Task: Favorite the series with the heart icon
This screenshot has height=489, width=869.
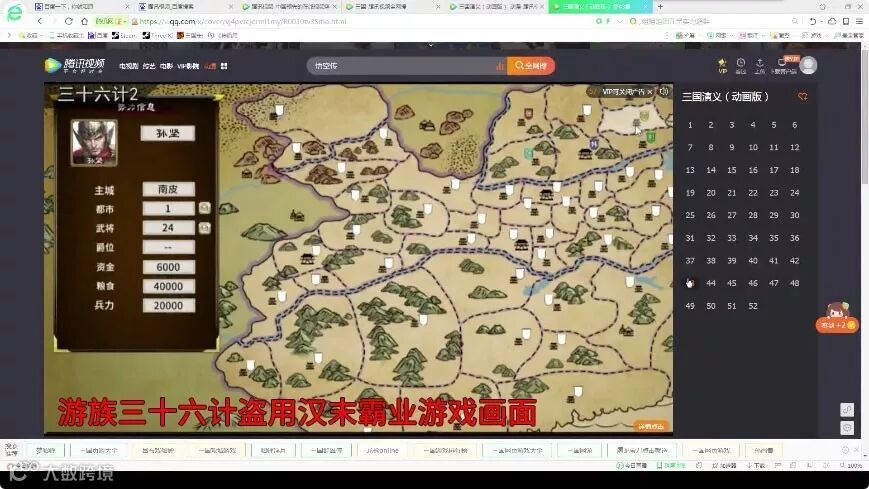Action: click(x=802, y=96)
